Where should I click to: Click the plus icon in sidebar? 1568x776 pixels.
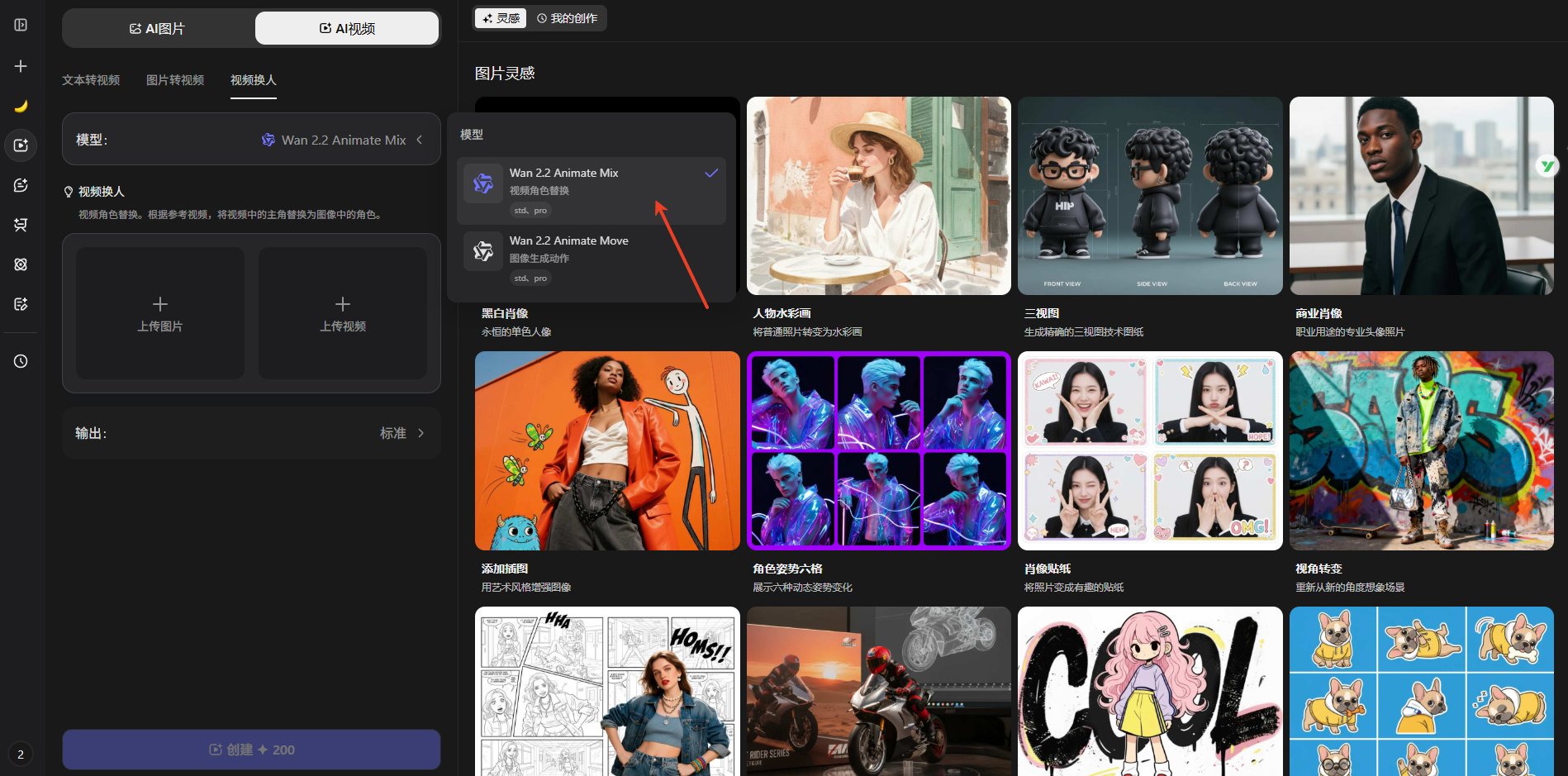click(x=21, y=66)
